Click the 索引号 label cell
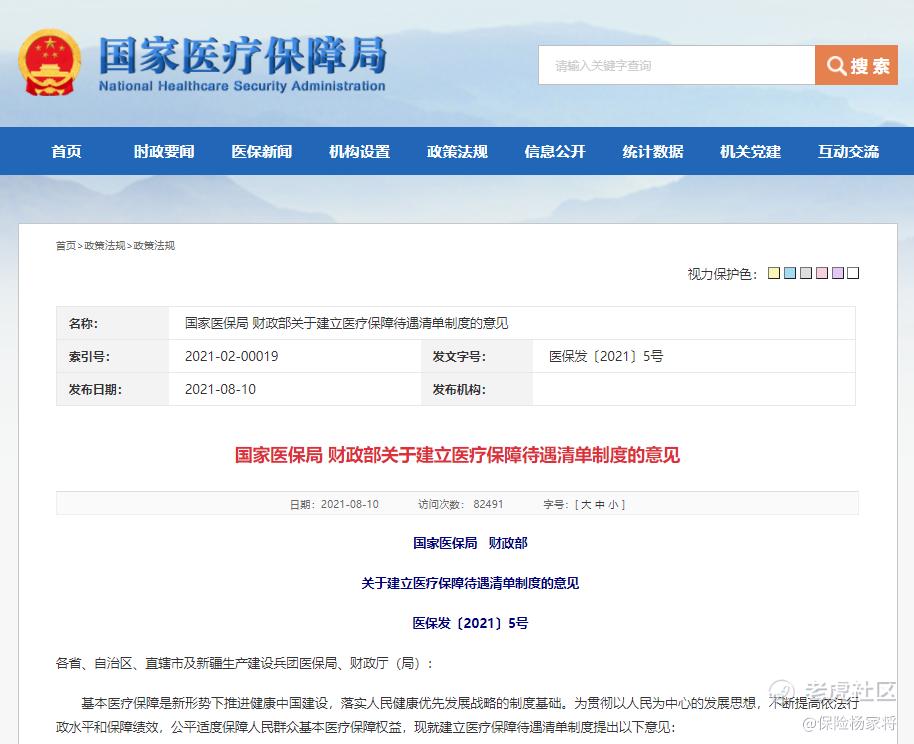Viewport: 914px width, 744px height. click(113, 356)
